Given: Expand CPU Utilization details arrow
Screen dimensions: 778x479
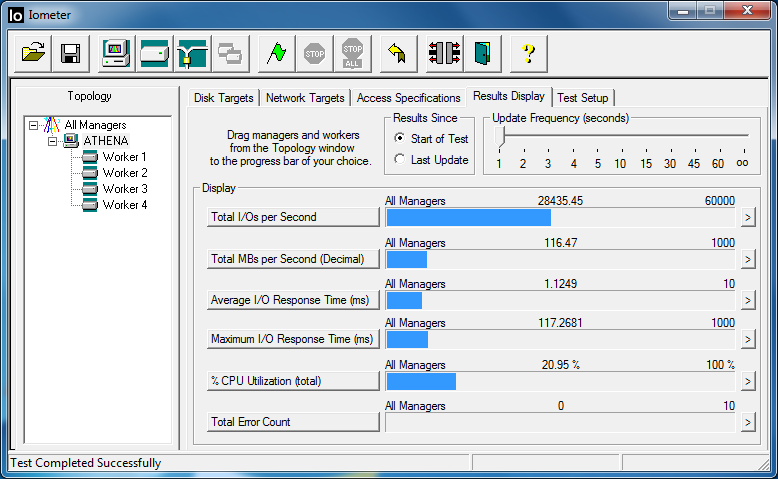Looking at the screenshot, I should point(748,381).
